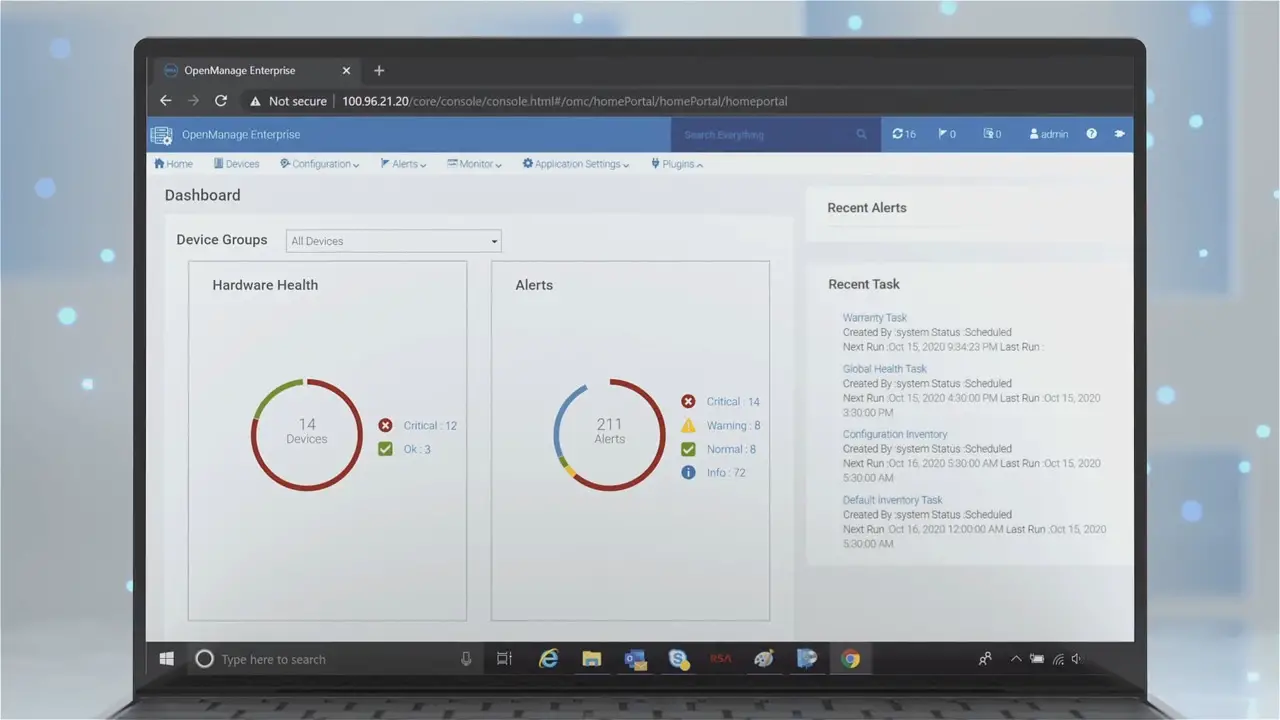Click the Hardware Health devices ring chart

point(307,434)
